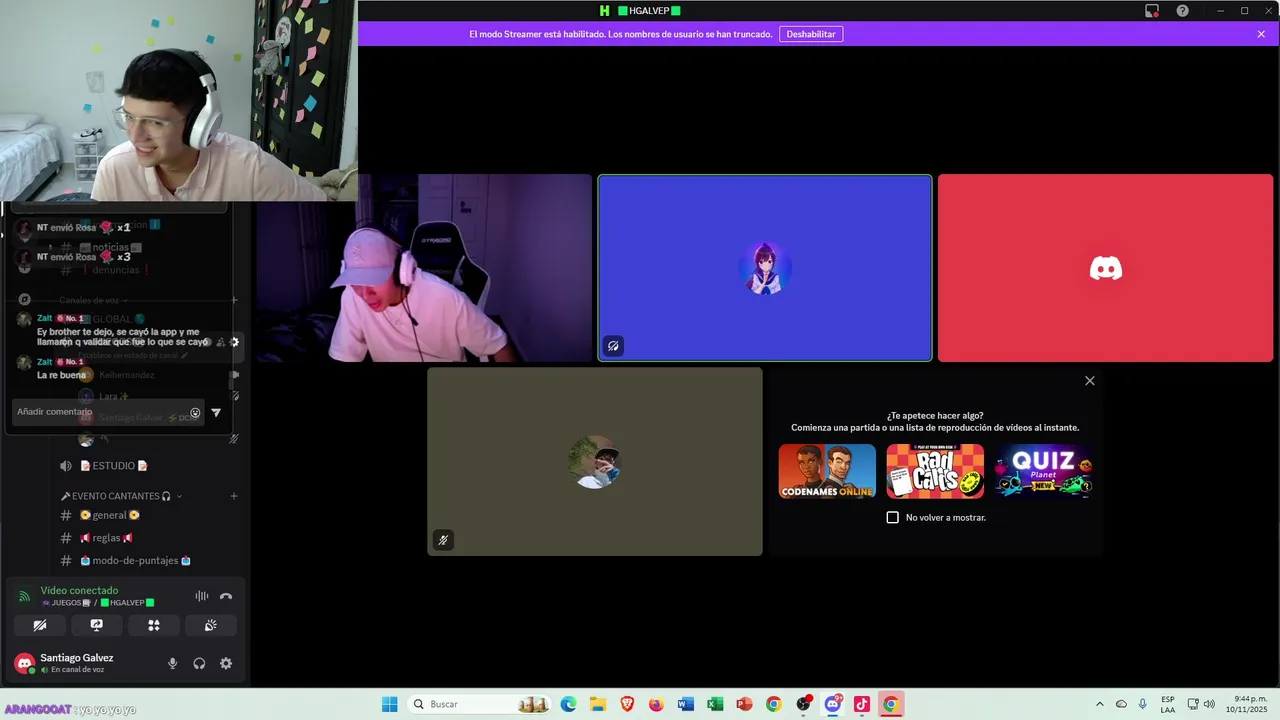Click Santiago Galvez user avatar
Screen dimensions: 1280x720
[24, 663]
